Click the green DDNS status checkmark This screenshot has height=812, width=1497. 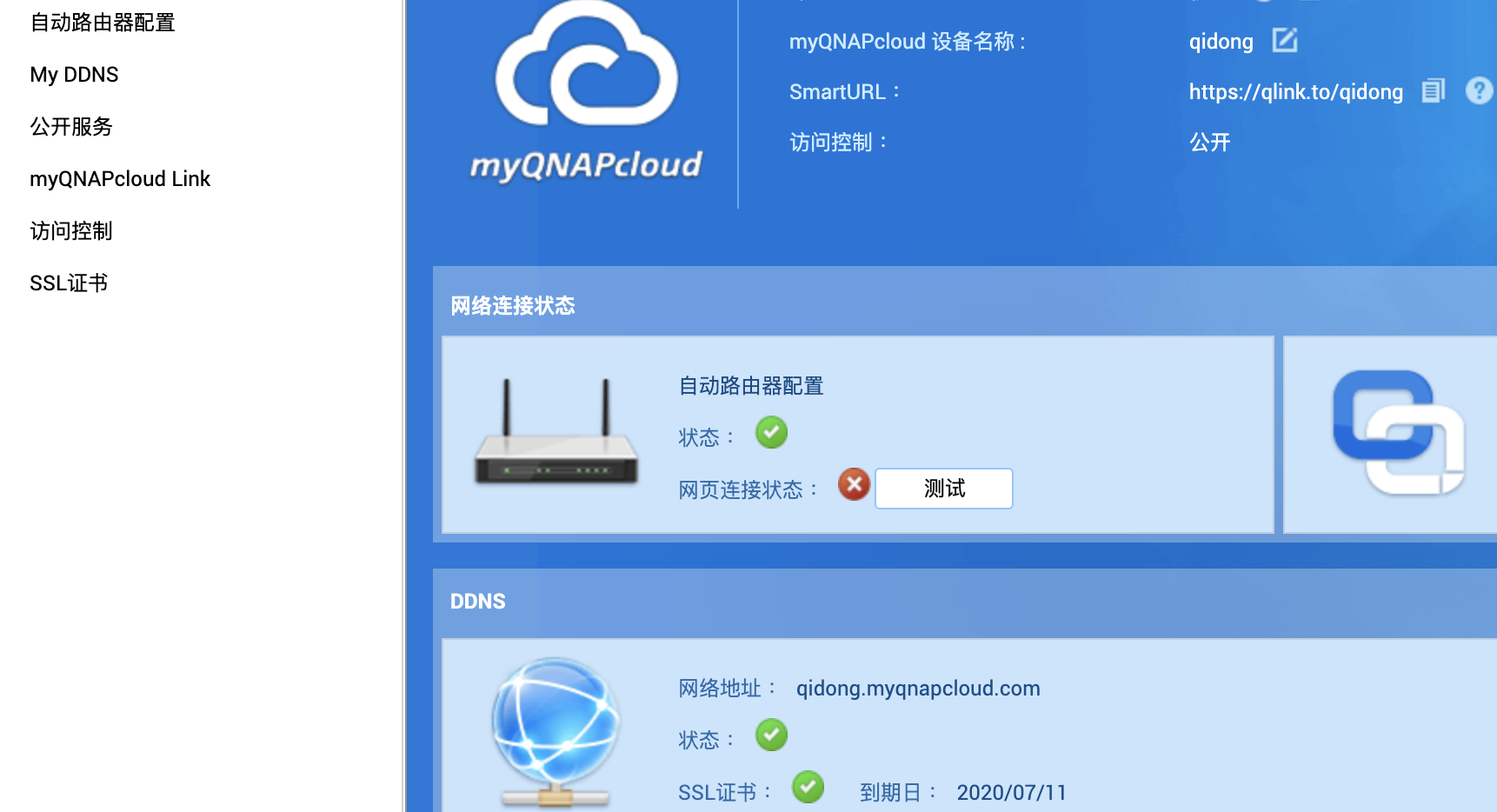point(771,735)
